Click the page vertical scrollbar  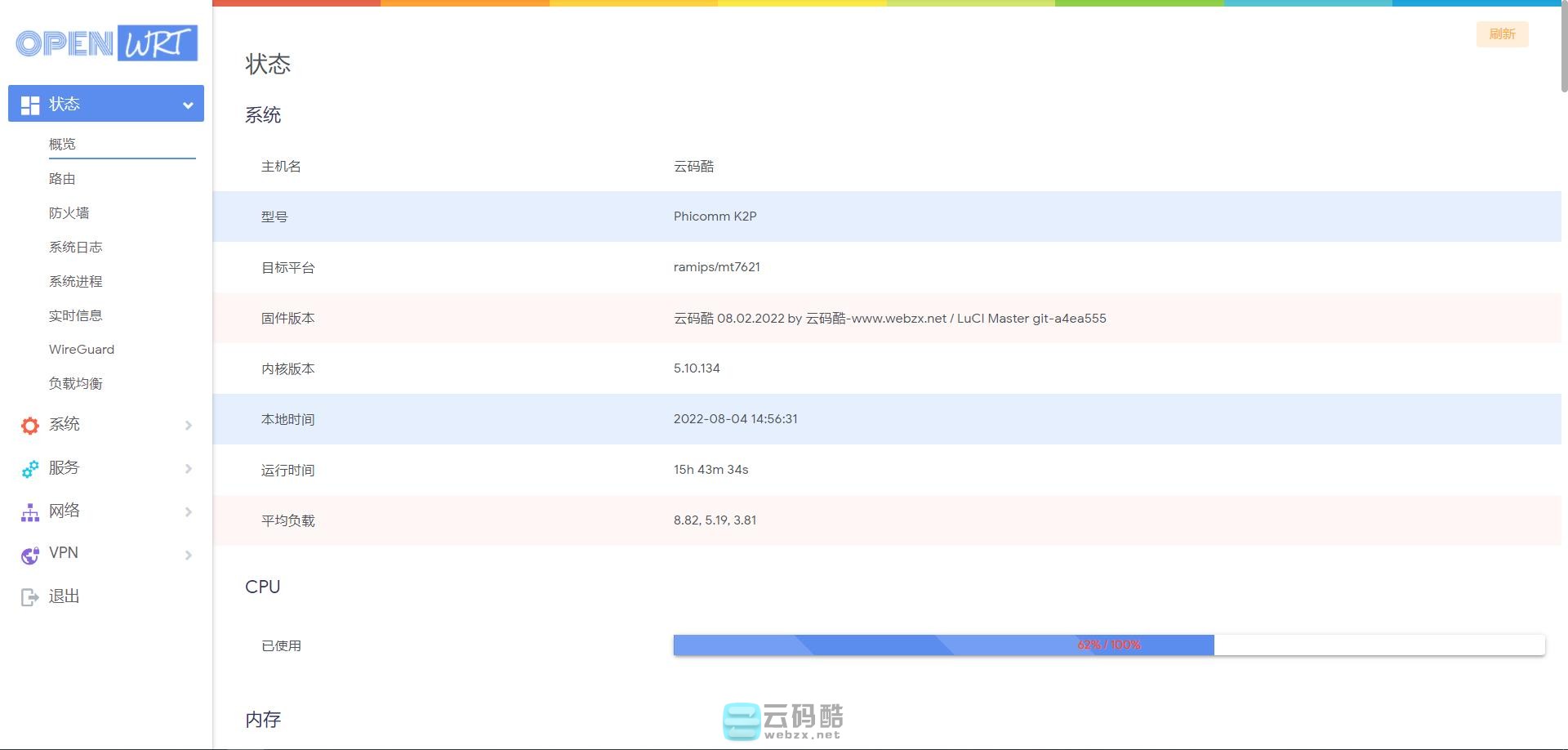[x=1564, y=49]
